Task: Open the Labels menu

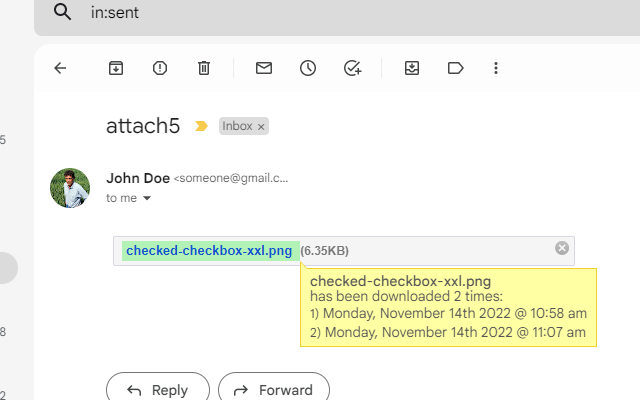Action: (x=456, y=68)
